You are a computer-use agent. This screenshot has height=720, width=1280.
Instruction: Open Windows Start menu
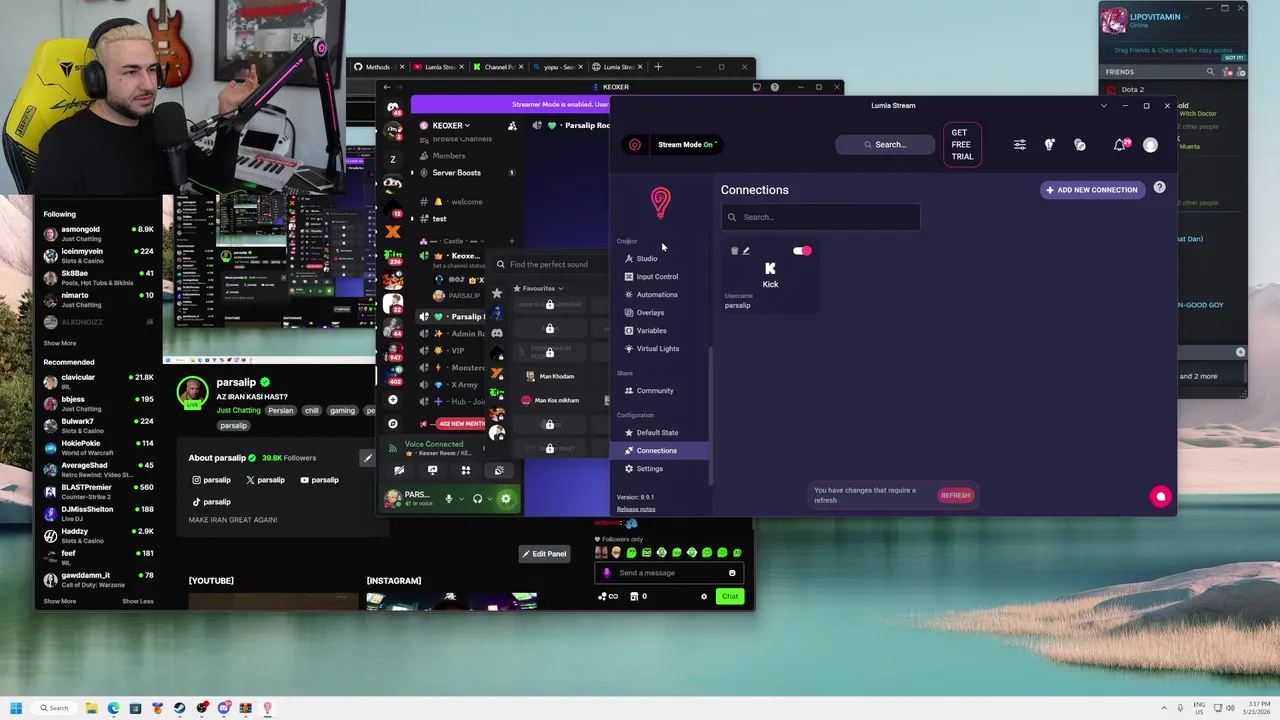pyautogui.click(x=16, y=708)
